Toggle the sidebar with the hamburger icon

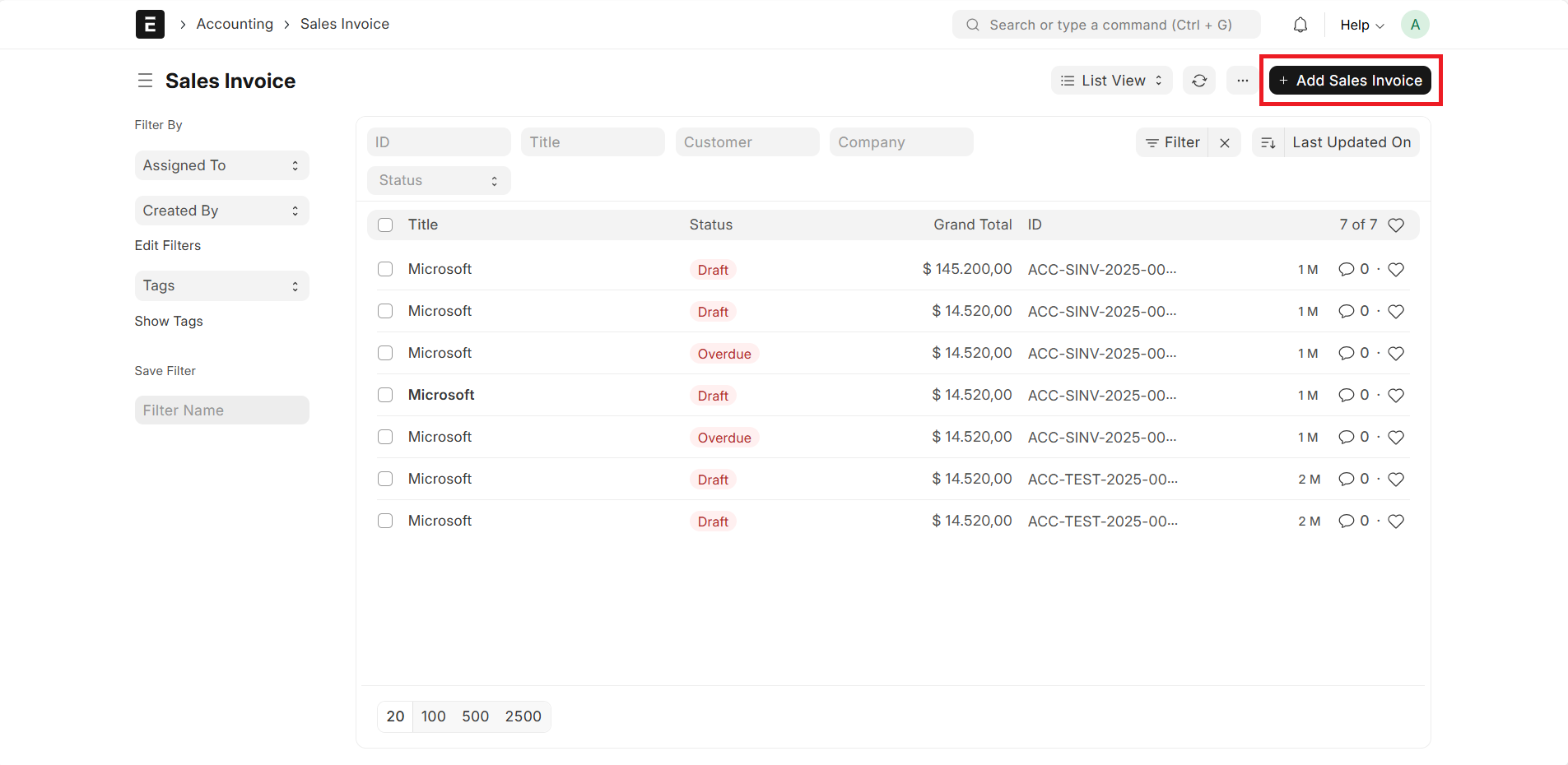click(145, 80)
